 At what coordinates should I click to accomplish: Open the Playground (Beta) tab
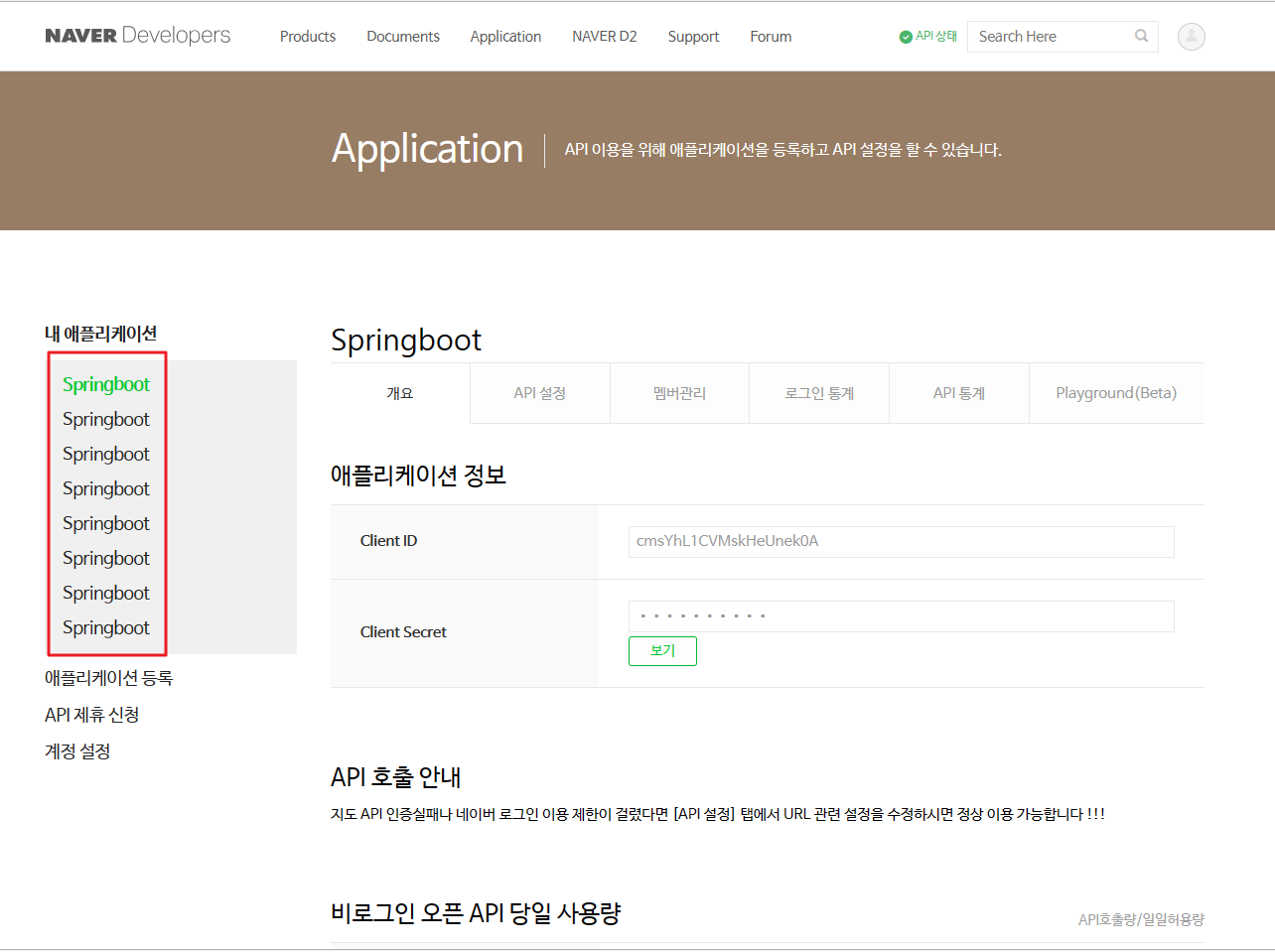pos(1116,393)
